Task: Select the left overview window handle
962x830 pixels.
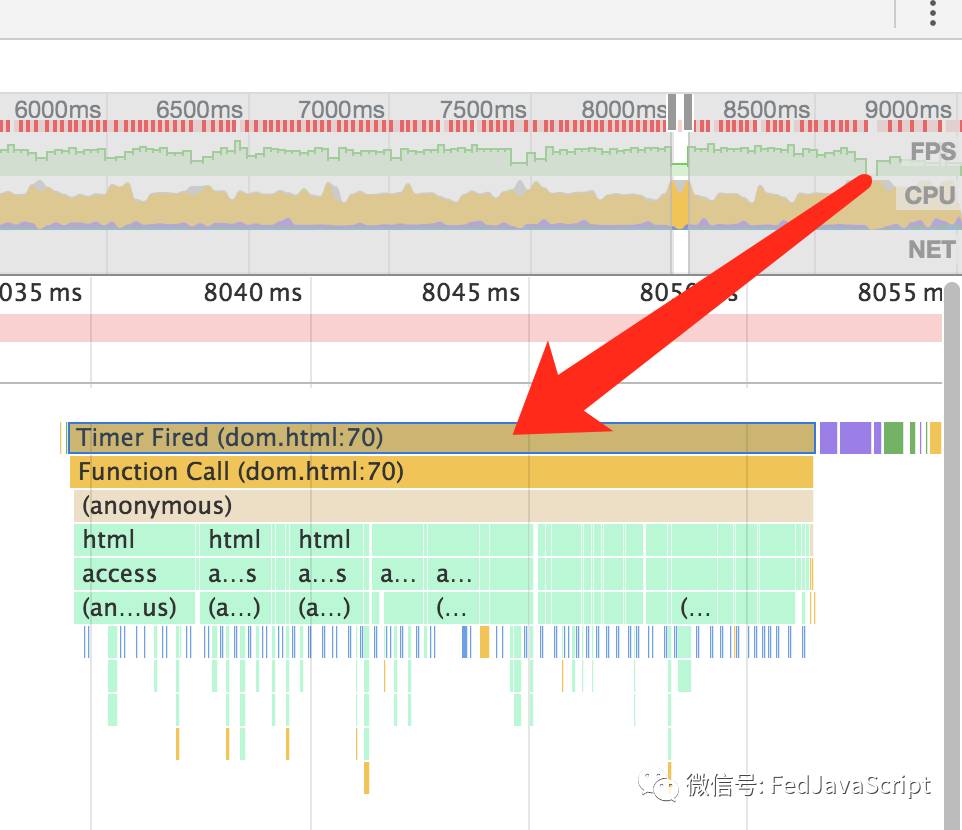Action: [x=672, y=112]
